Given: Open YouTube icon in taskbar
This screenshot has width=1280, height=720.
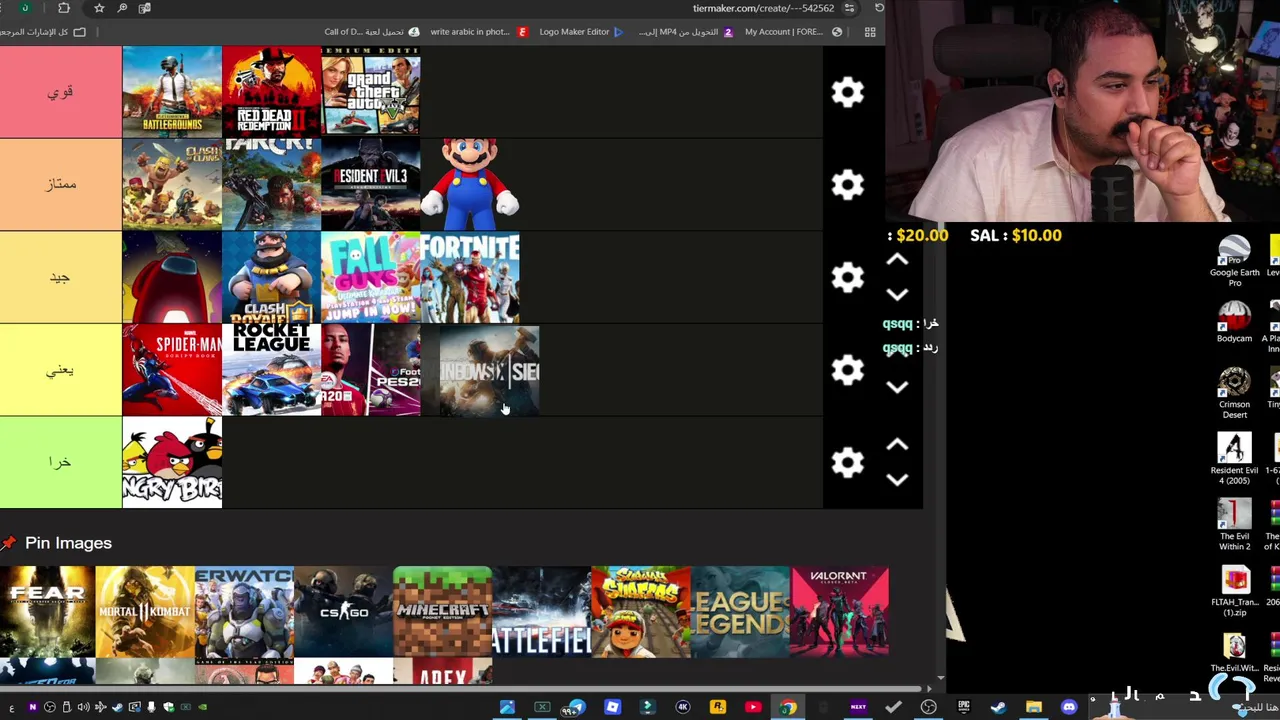Looking at the screenshot, I should pyautogui.click(x=753, y=707).
